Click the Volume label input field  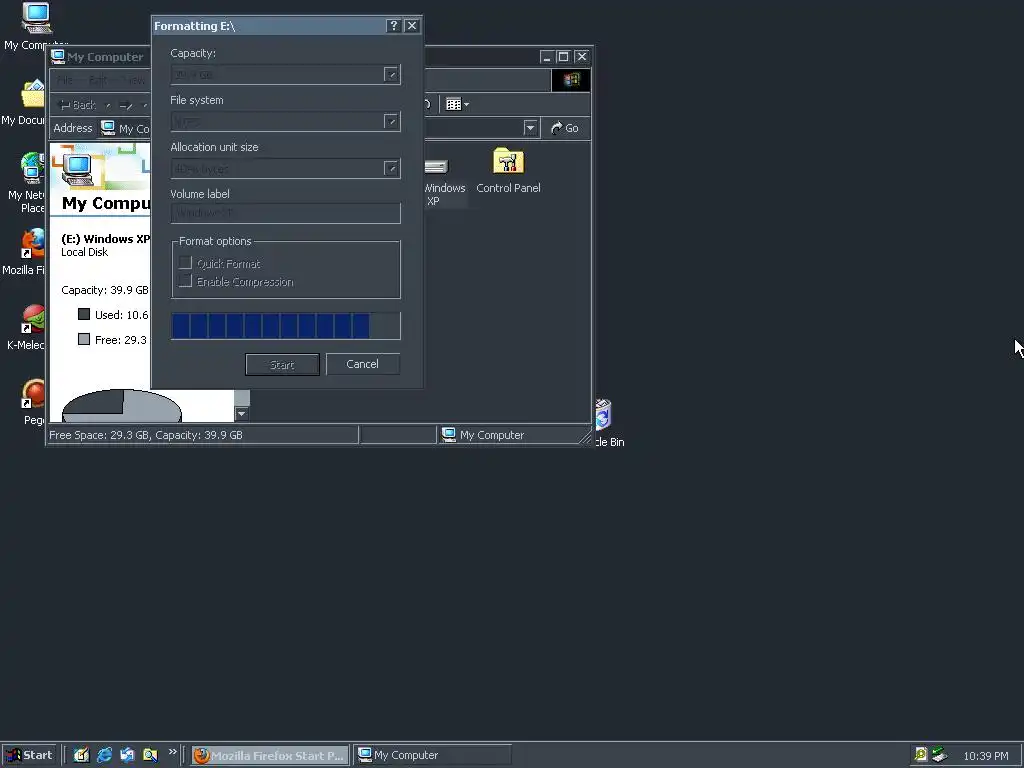(x=285, y=213)
